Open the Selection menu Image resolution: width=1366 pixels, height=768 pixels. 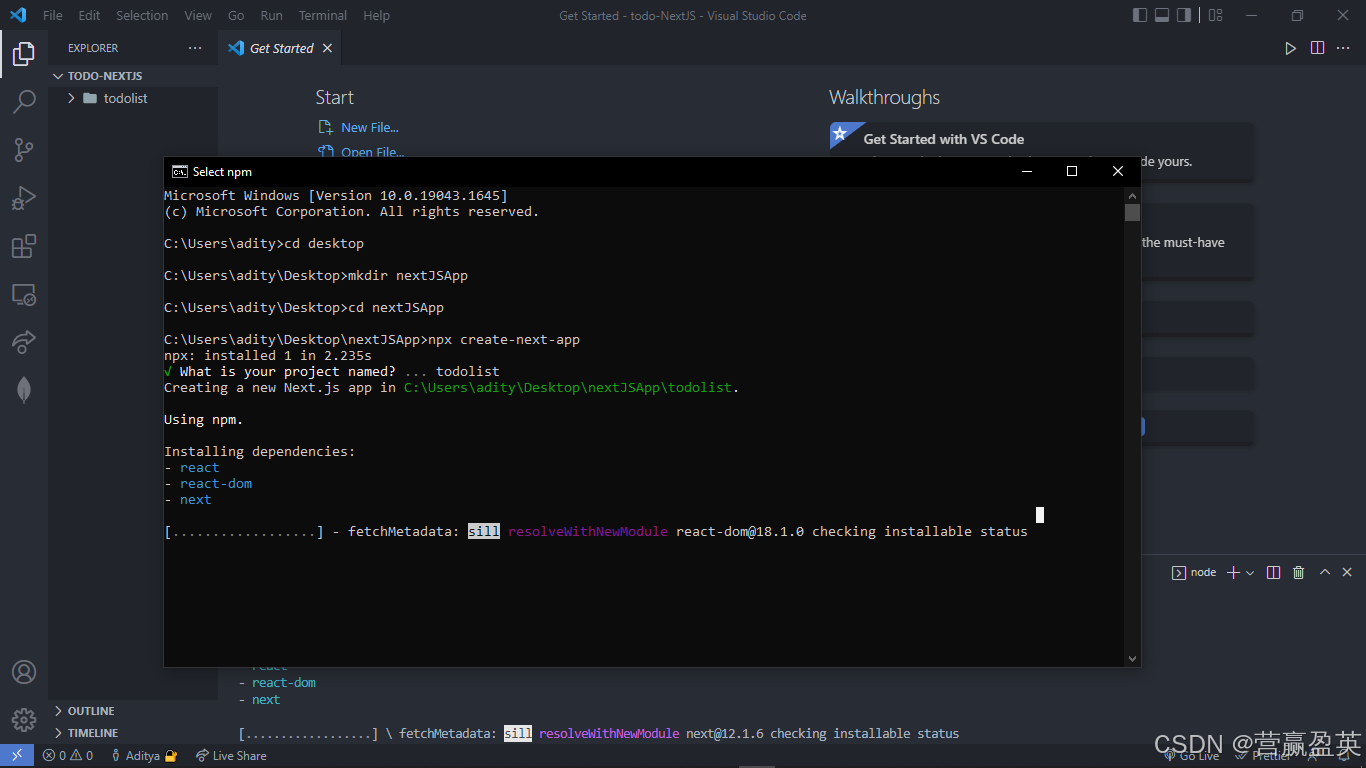tap(142, 15)
